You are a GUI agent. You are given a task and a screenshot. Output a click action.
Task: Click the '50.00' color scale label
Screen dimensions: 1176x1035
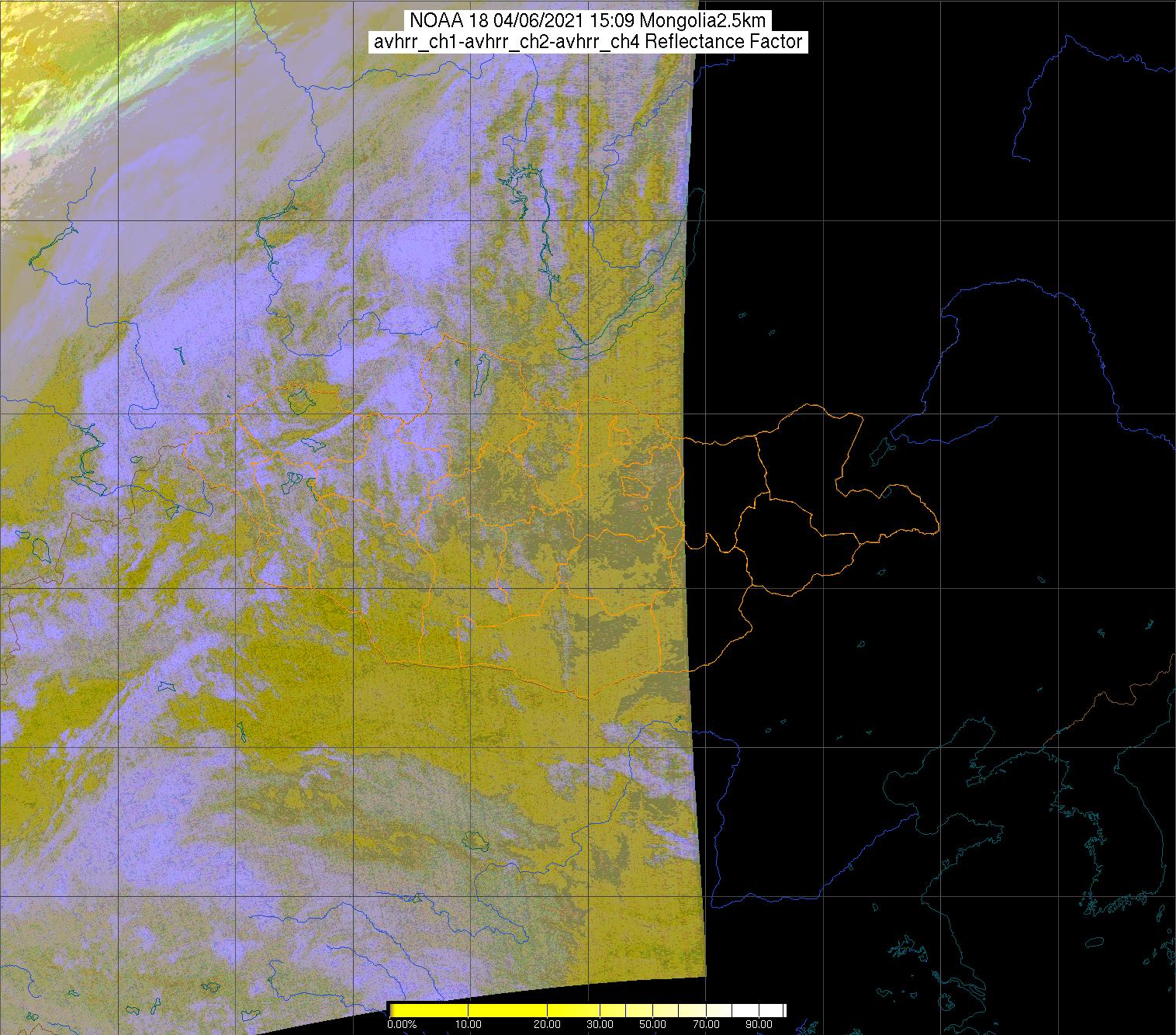653,1025
